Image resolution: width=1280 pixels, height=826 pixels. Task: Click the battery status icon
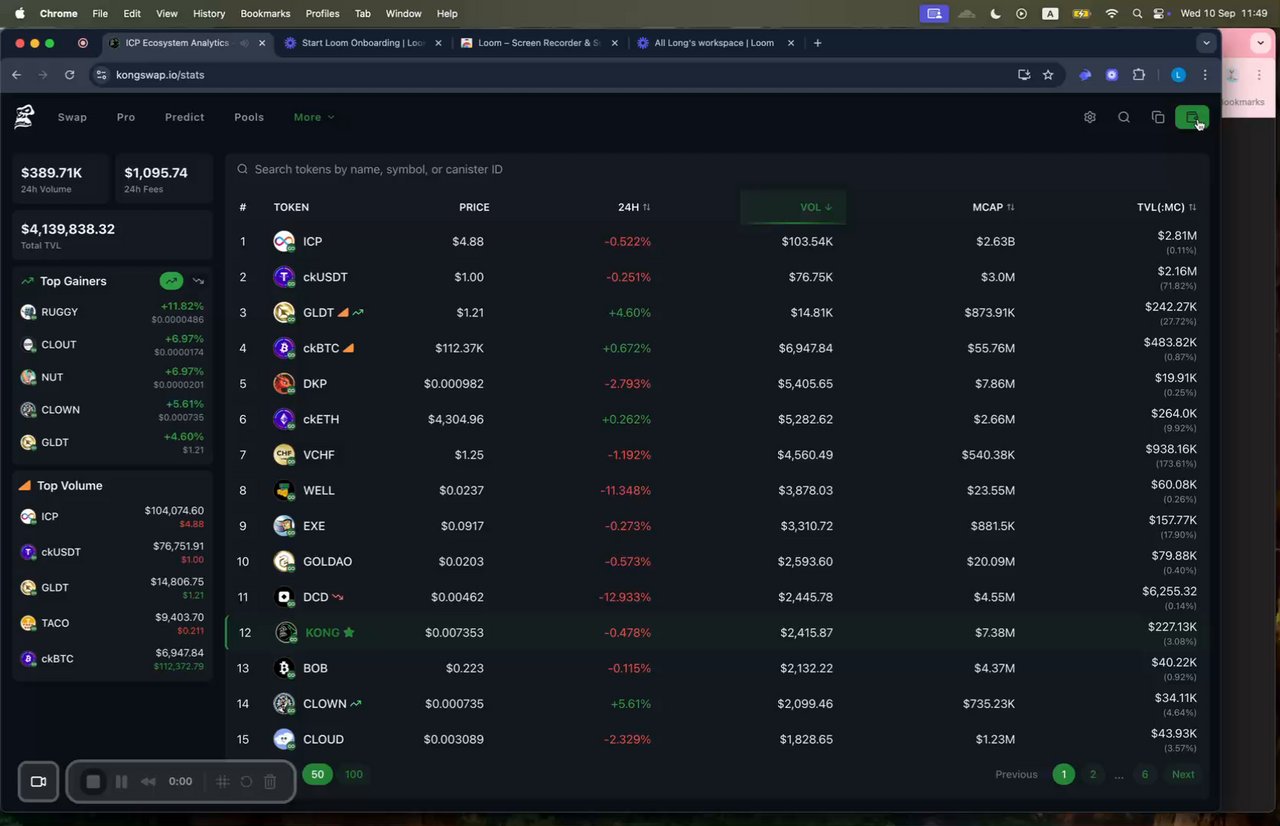point(1081,13)
